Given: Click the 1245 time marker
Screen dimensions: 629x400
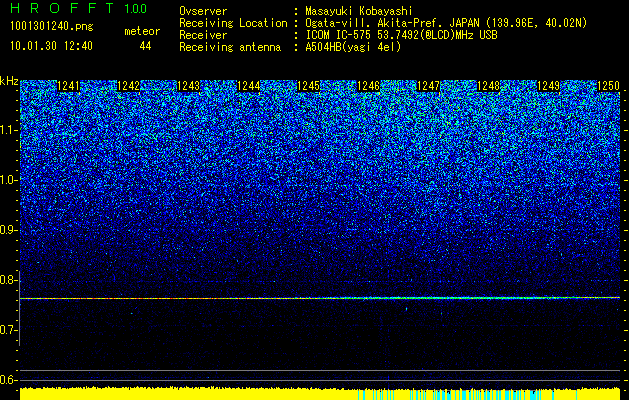Looking at the screenshot, I should pos(308,86).
